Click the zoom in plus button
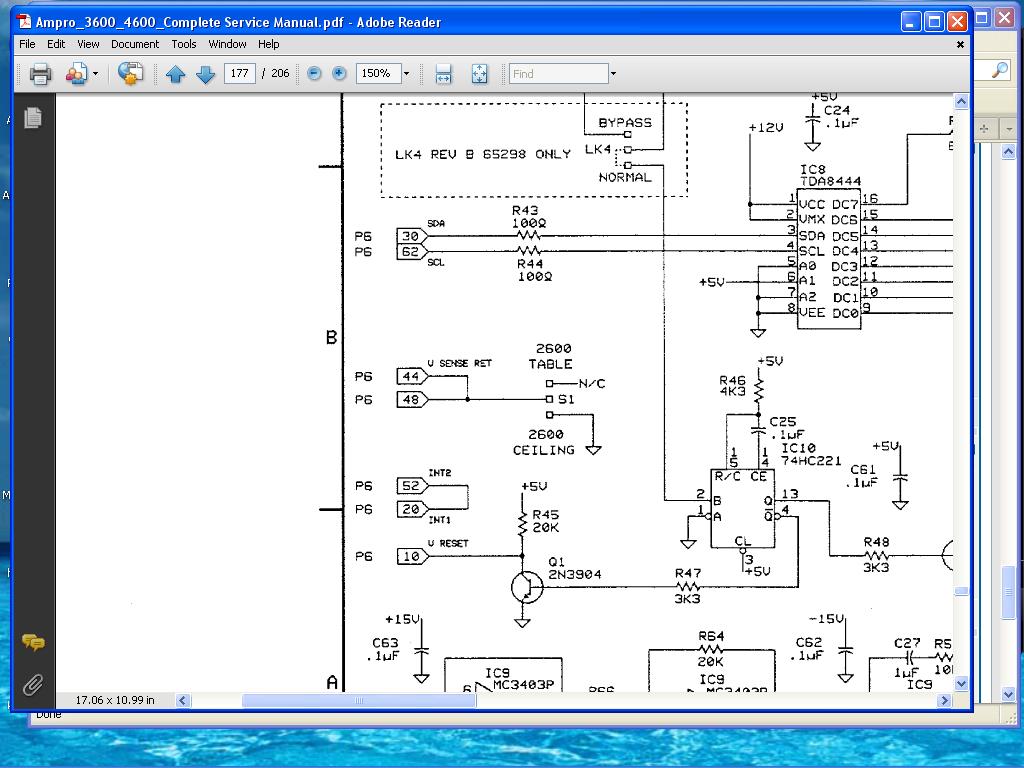 [x=339, y=74]
